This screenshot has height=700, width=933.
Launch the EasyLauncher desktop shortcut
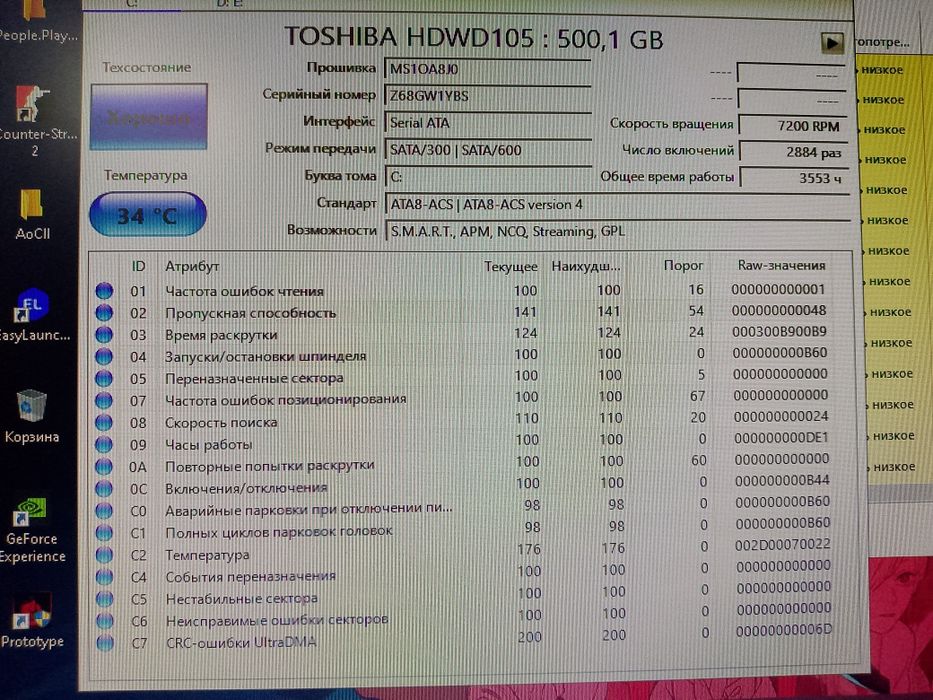click(33, 315)
